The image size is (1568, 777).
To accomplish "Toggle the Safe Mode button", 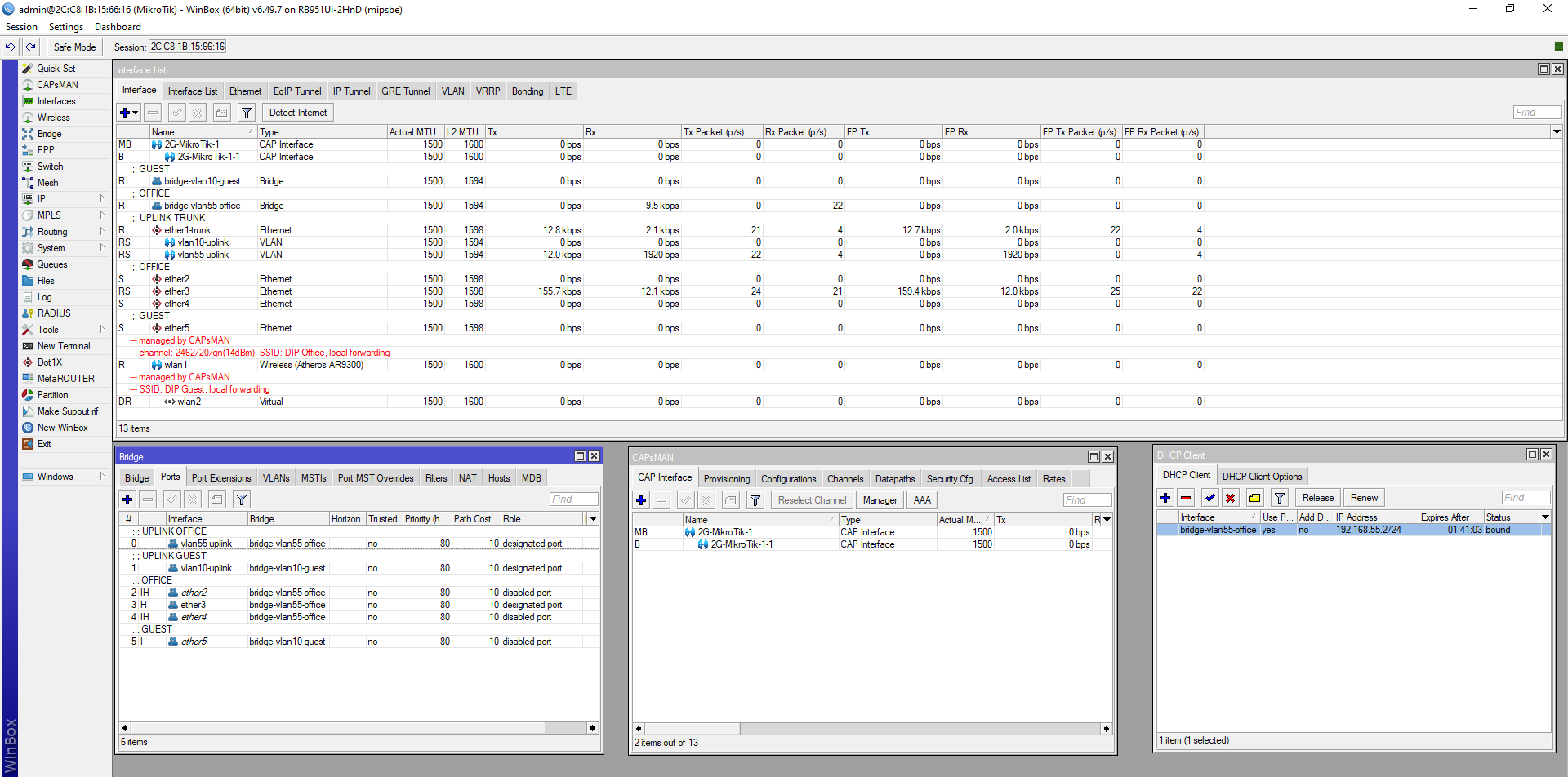I will point(74,47).
